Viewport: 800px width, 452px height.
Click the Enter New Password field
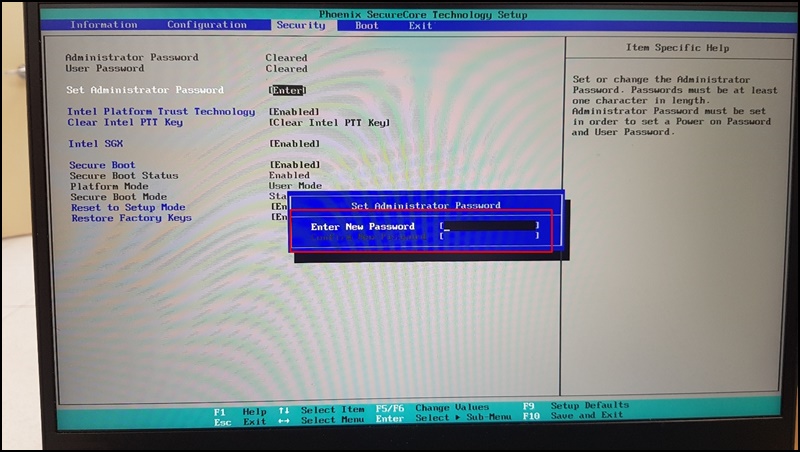coord(489,225)
